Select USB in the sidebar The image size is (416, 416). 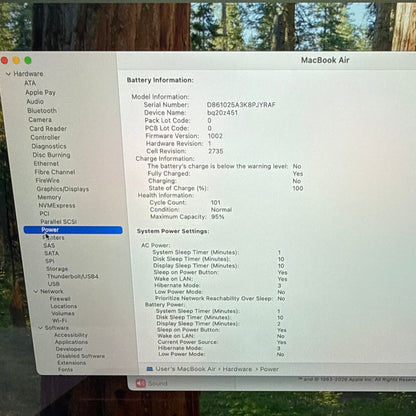(54, 284)
